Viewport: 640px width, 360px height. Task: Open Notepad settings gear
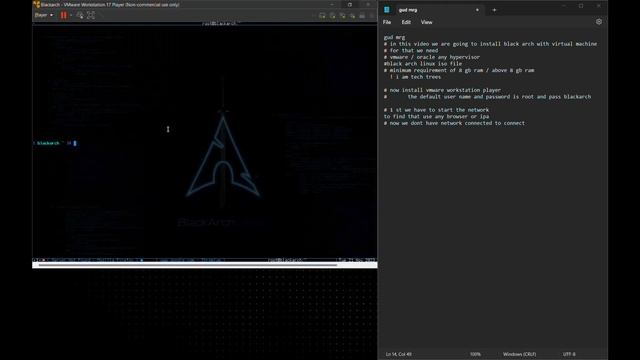pos(599,22)
